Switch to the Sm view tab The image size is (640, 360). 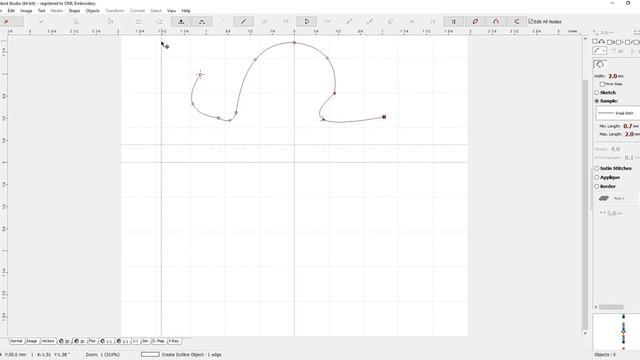click(x=145, y=341)
